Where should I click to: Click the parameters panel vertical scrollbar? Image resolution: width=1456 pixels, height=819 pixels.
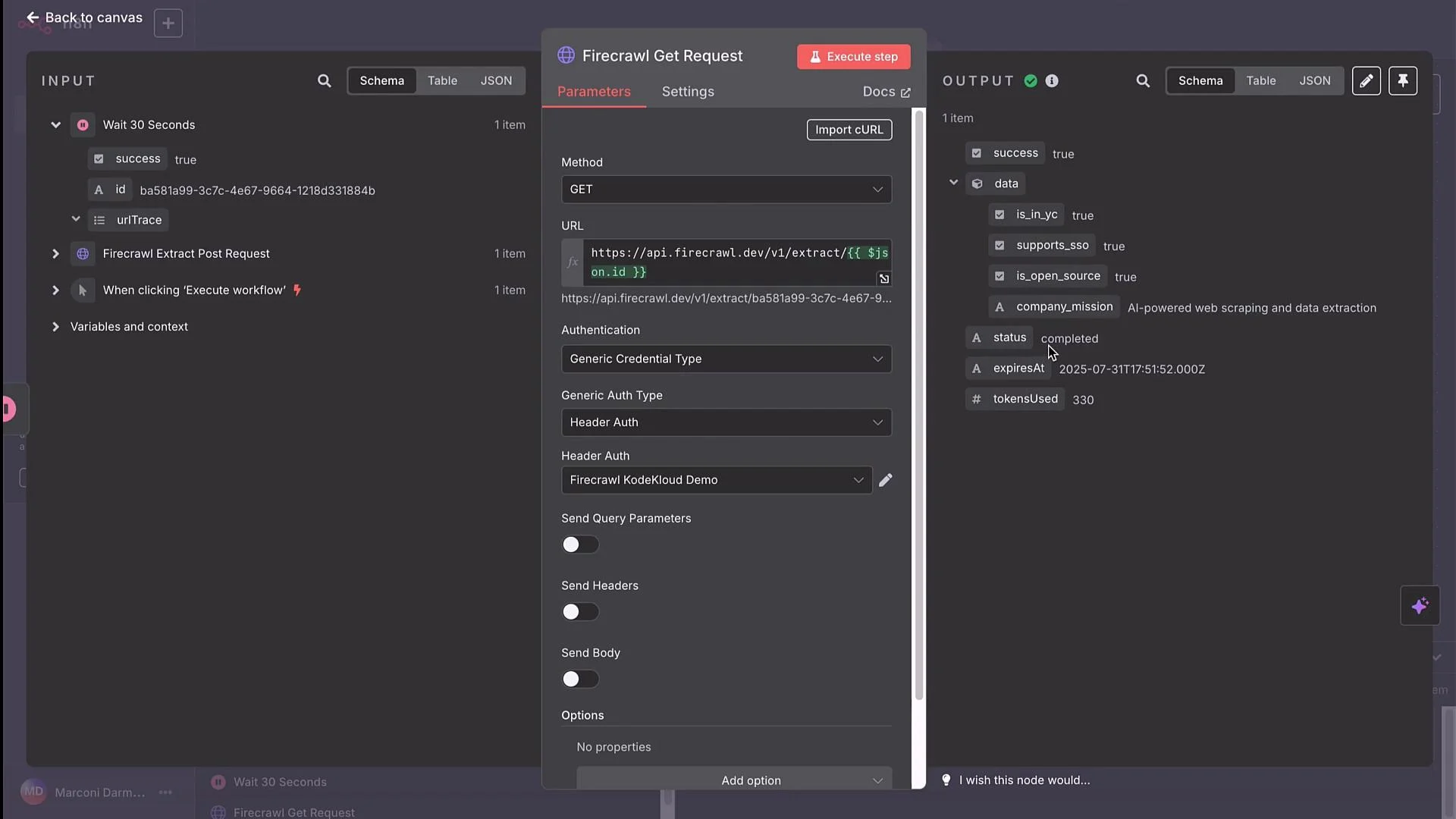[x=919, y=406]
